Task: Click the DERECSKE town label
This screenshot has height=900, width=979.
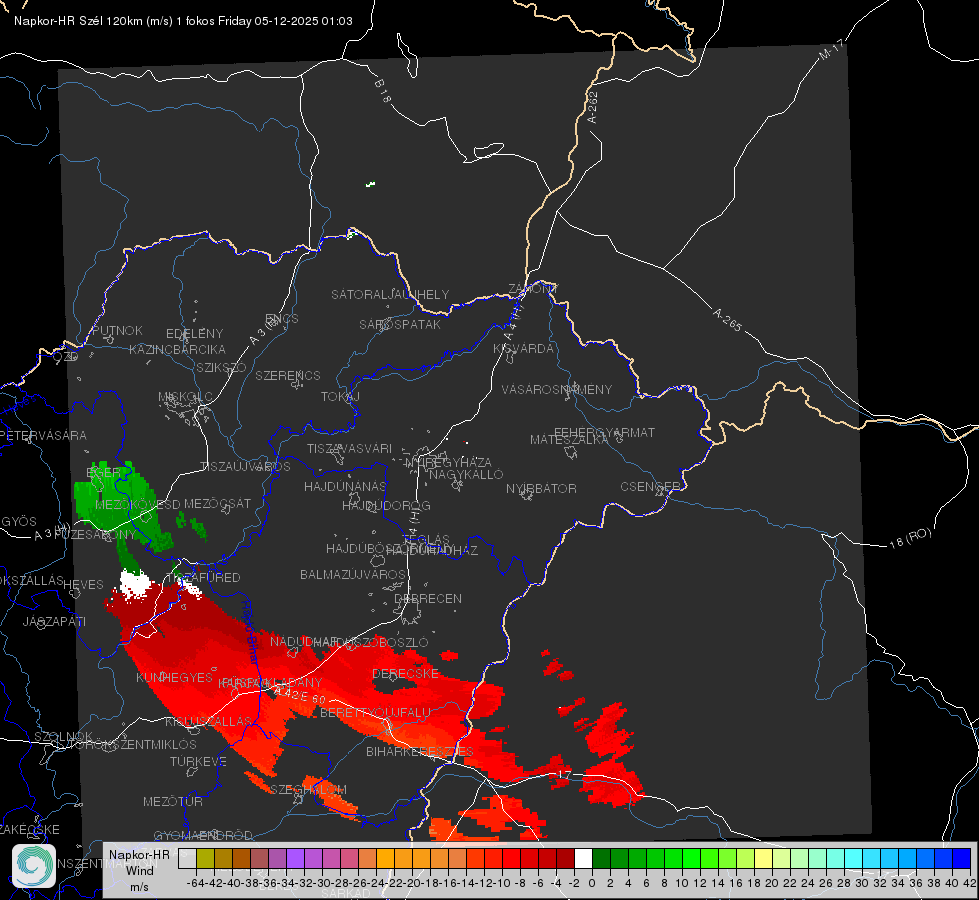Action: tap(405, 673)
